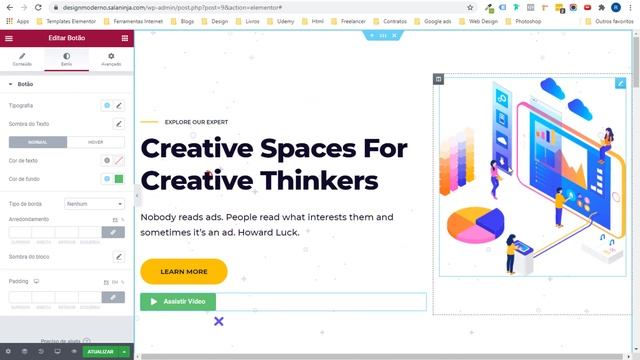This screenshot has width=640, height=360.
Task: Click the Cor de texto global icon
Action: pyautogui.click(x=107, y=160)
